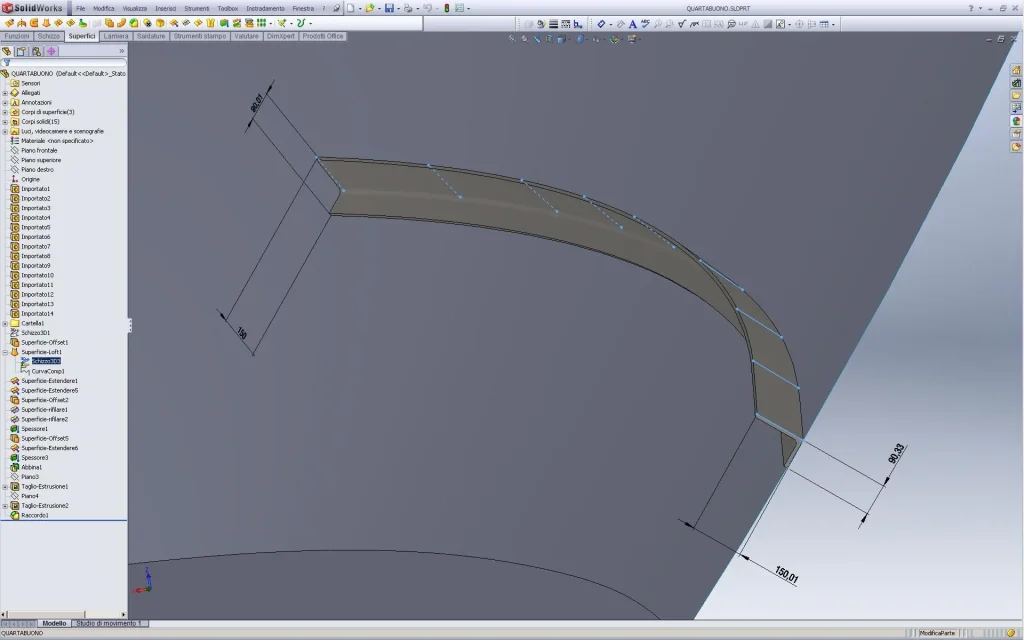Viewport: 1024px width, 640px height.
Task: Open dropdown arrow next to Save icon
Action: [398, 8]
